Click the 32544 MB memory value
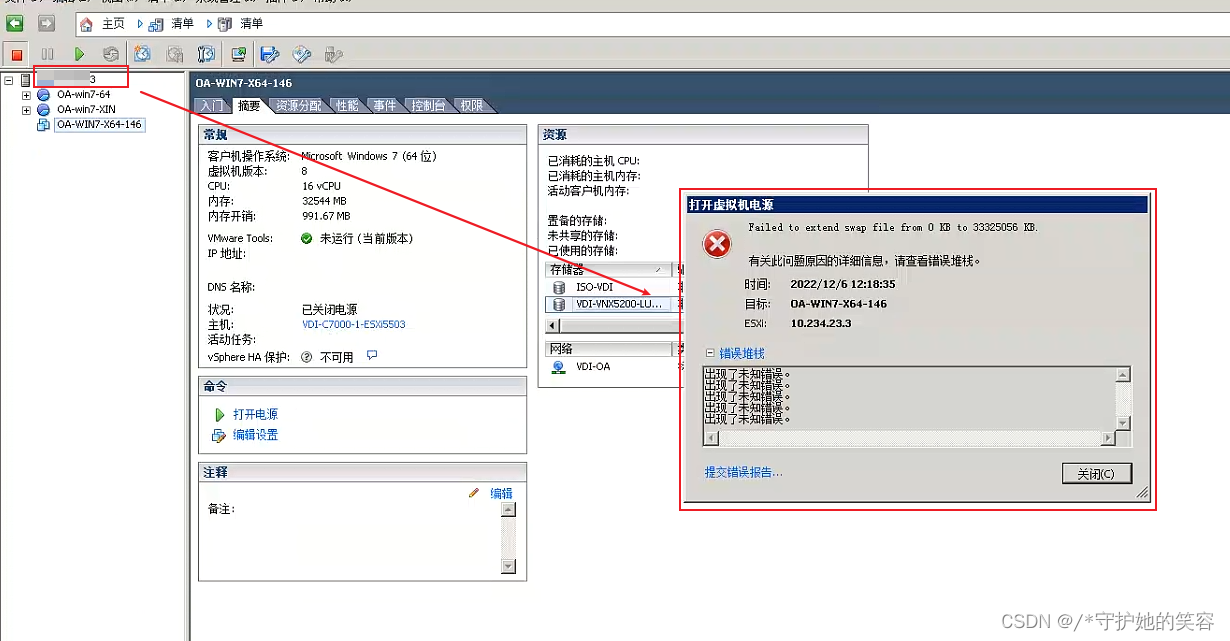This screenshot has height=641, width=1230. pos(325,201)
